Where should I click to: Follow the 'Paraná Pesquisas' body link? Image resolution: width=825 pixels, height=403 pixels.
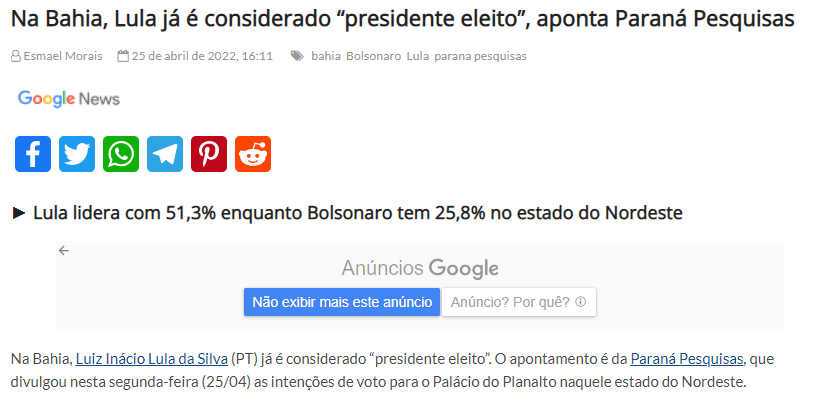[686, 358]
